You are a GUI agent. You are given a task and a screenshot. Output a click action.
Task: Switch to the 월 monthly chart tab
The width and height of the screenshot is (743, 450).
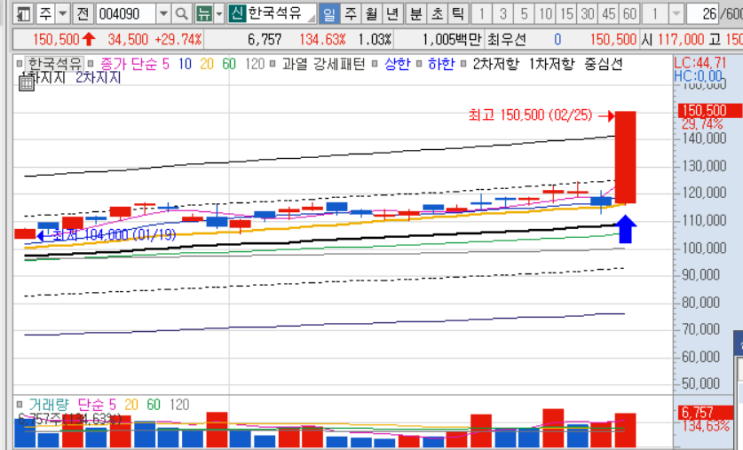click(x=372, y=14)
